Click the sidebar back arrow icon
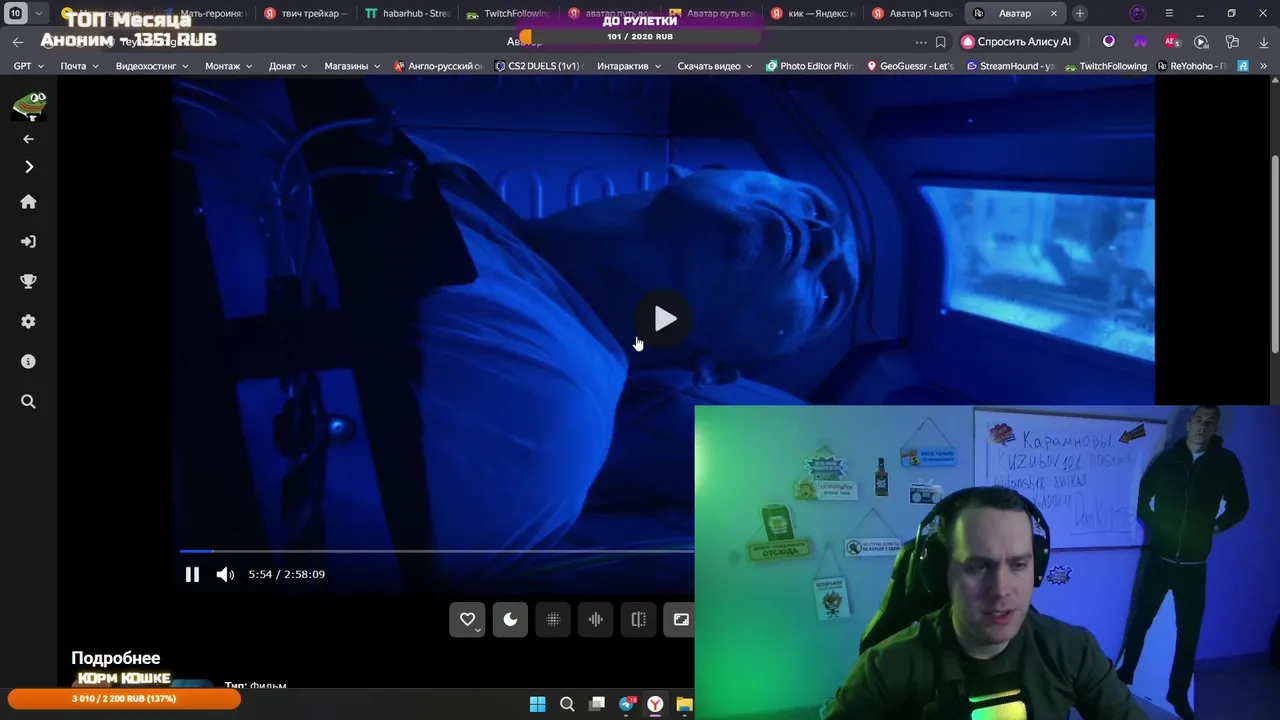Viewport: 1280px width, 720px height. click(28, 139)
